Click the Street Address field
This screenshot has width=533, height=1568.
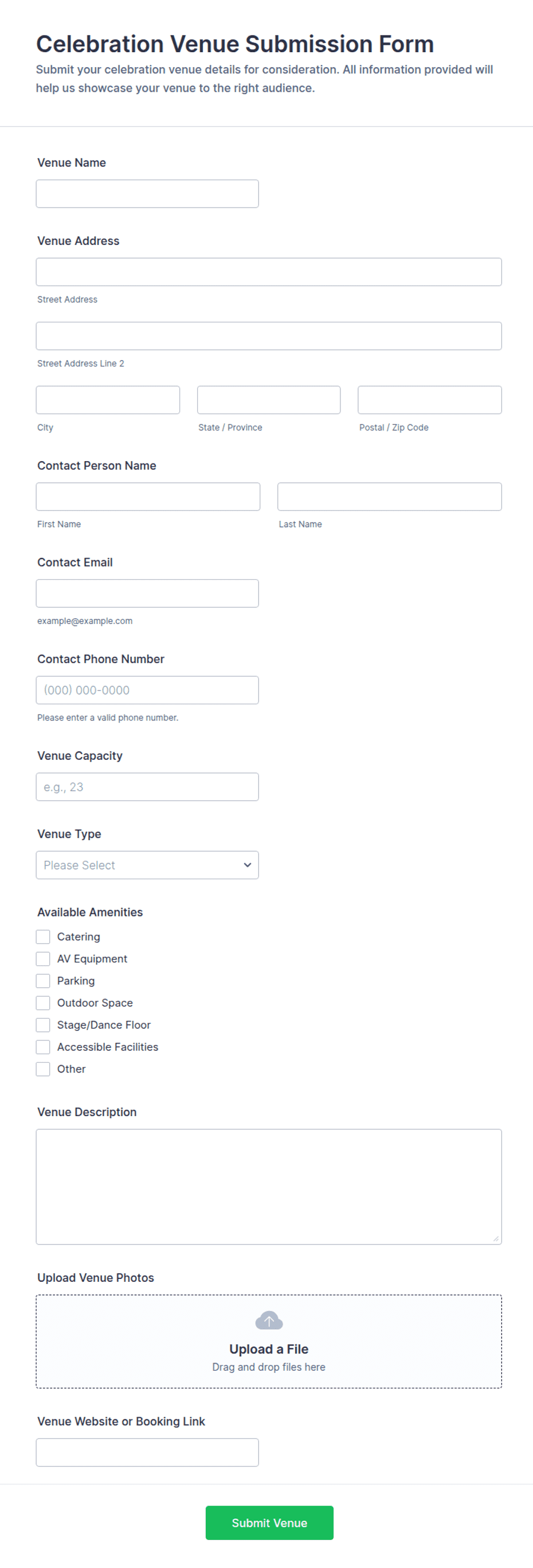tap(269, 272)
